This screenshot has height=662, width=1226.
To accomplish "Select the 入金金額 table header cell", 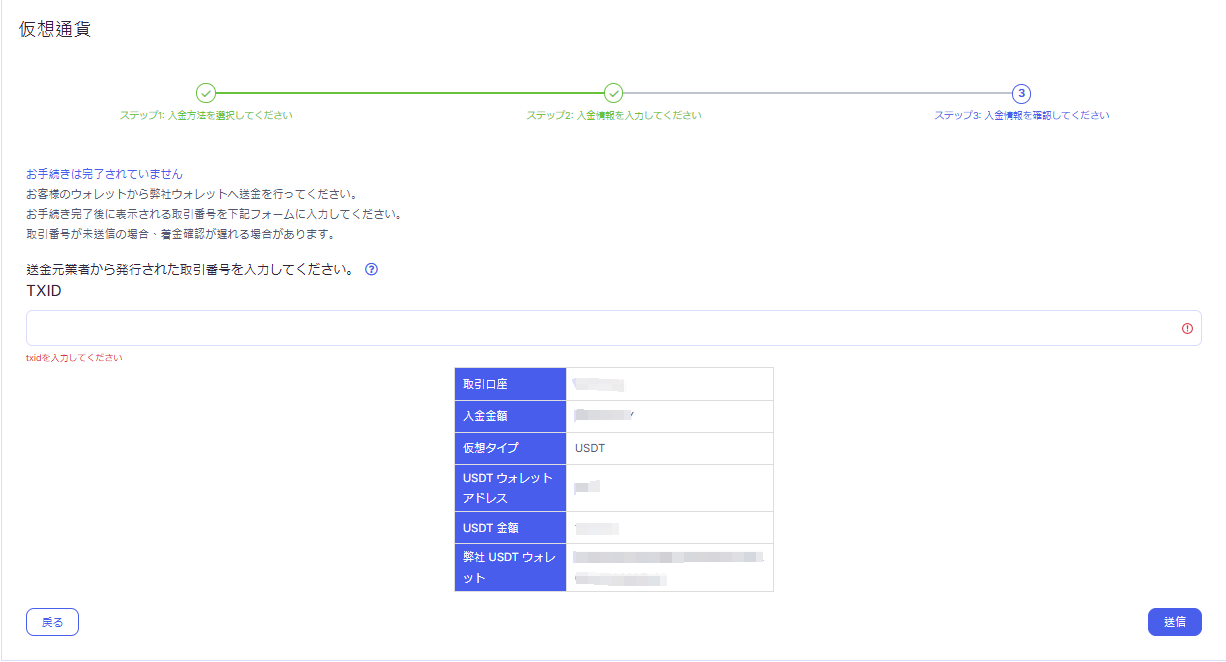I will click(x=510, y=416).
